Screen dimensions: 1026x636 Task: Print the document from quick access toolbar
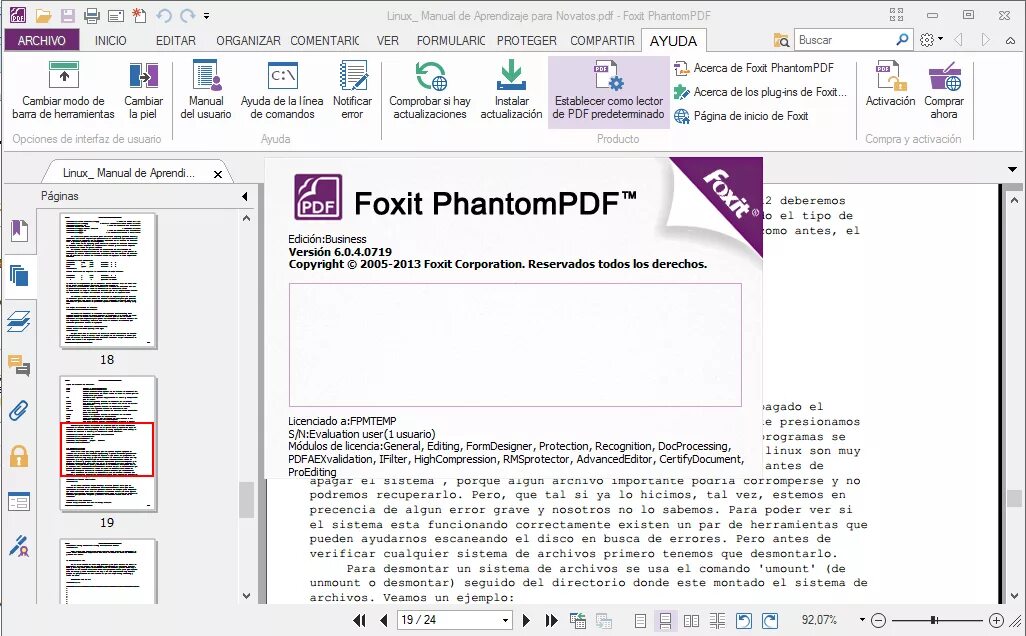[92, 14]
